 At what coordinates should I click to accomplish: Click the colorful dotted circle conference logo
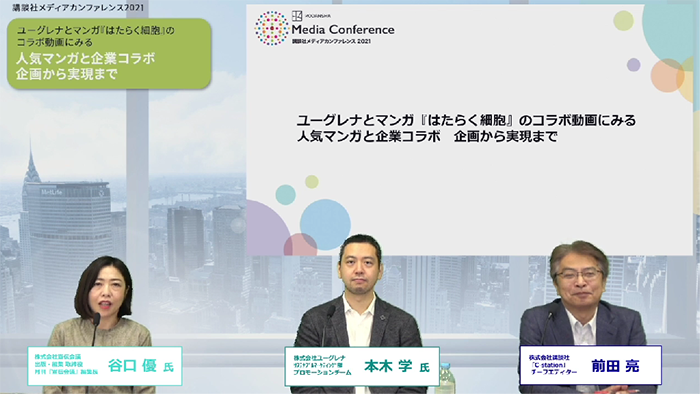click(271, 28)
